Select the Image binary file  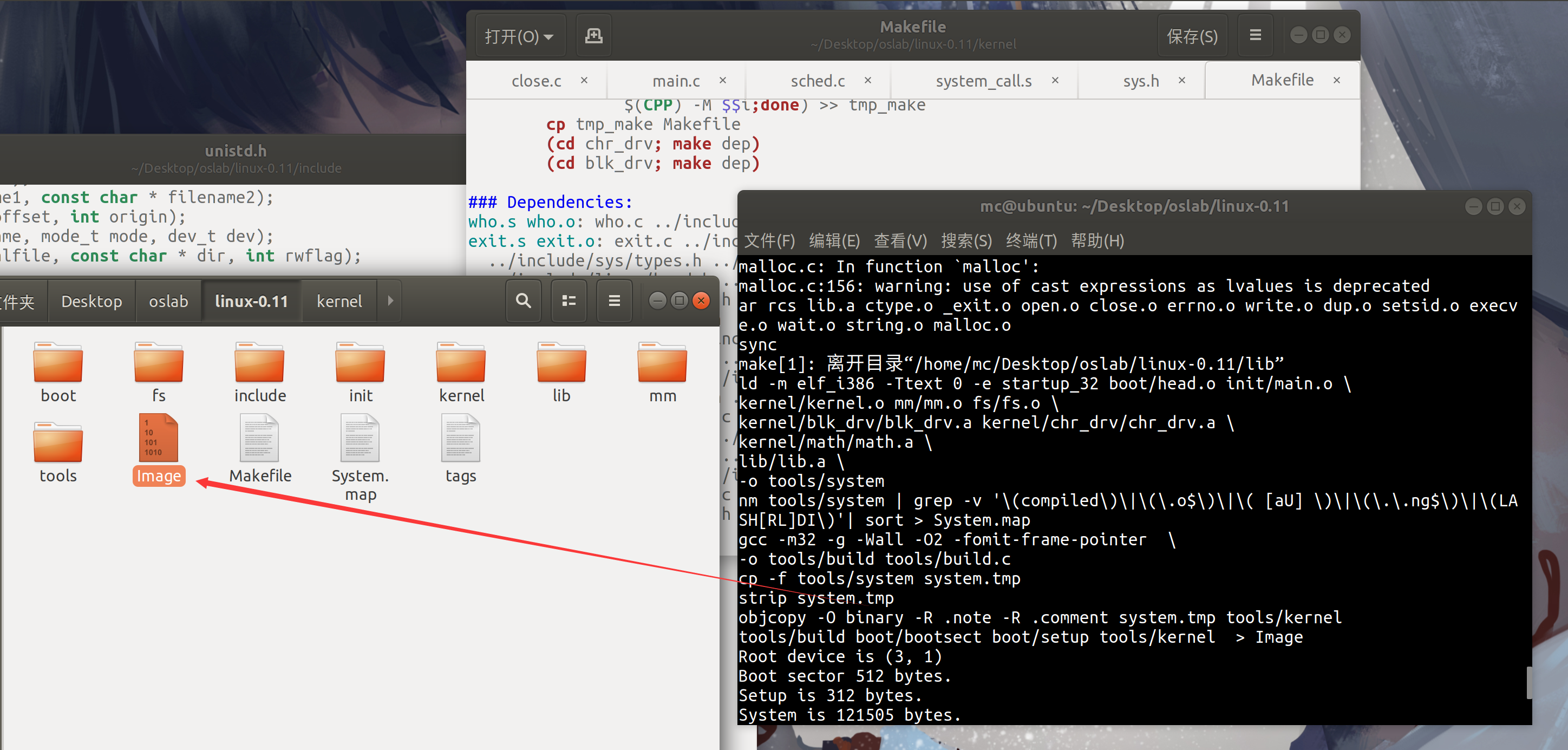point(158,438)
